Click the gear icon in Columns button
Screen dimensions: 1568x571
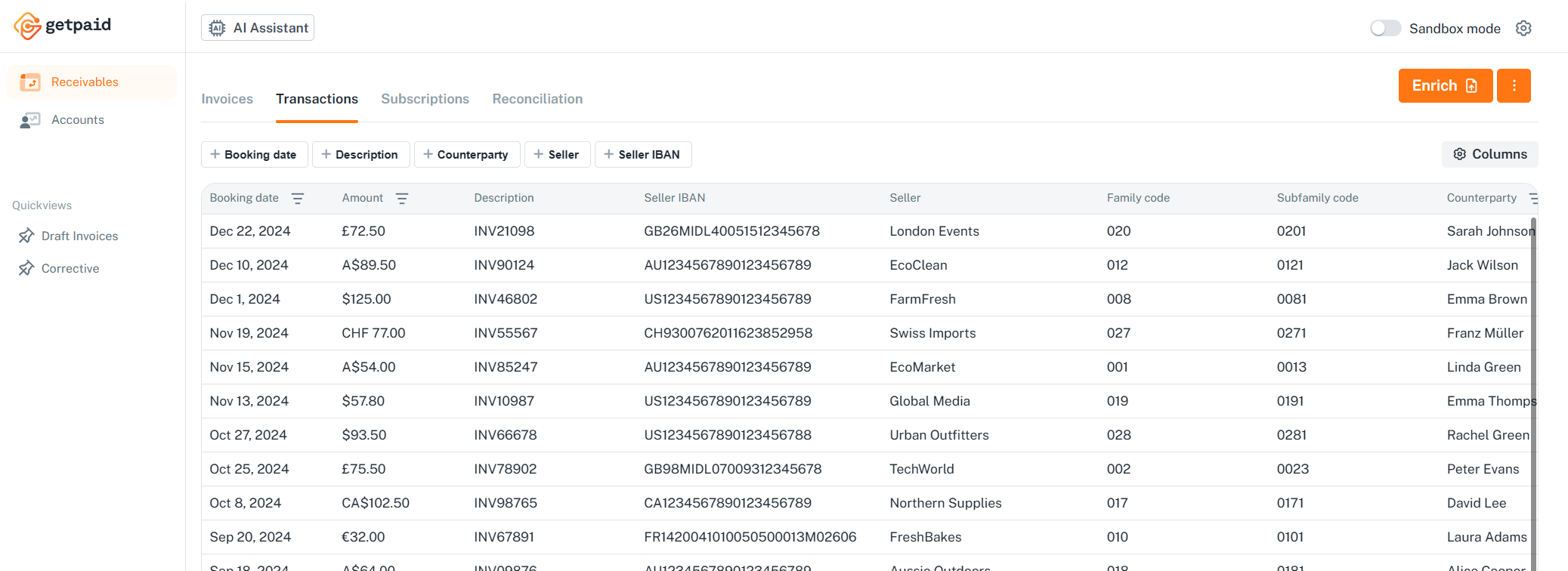point(1460,154)
